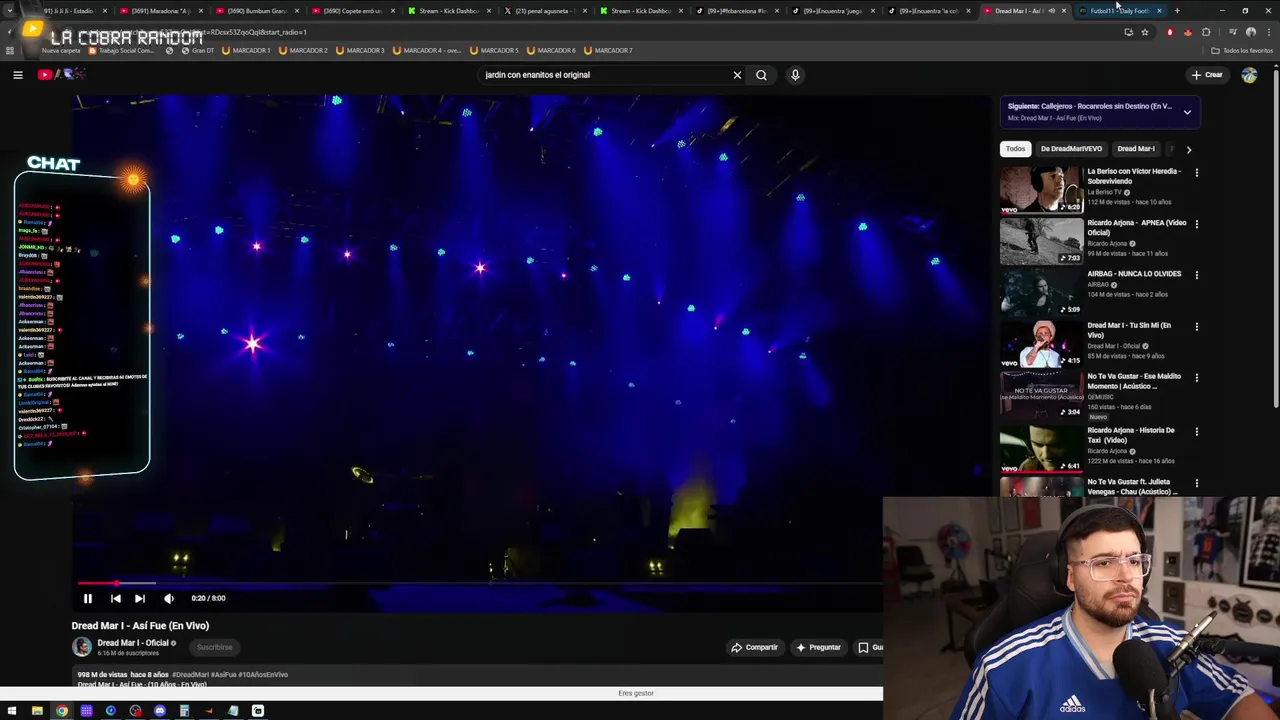
Task: Expand the Siguiente mix playlist chevron
Action: coord(1187,112)
